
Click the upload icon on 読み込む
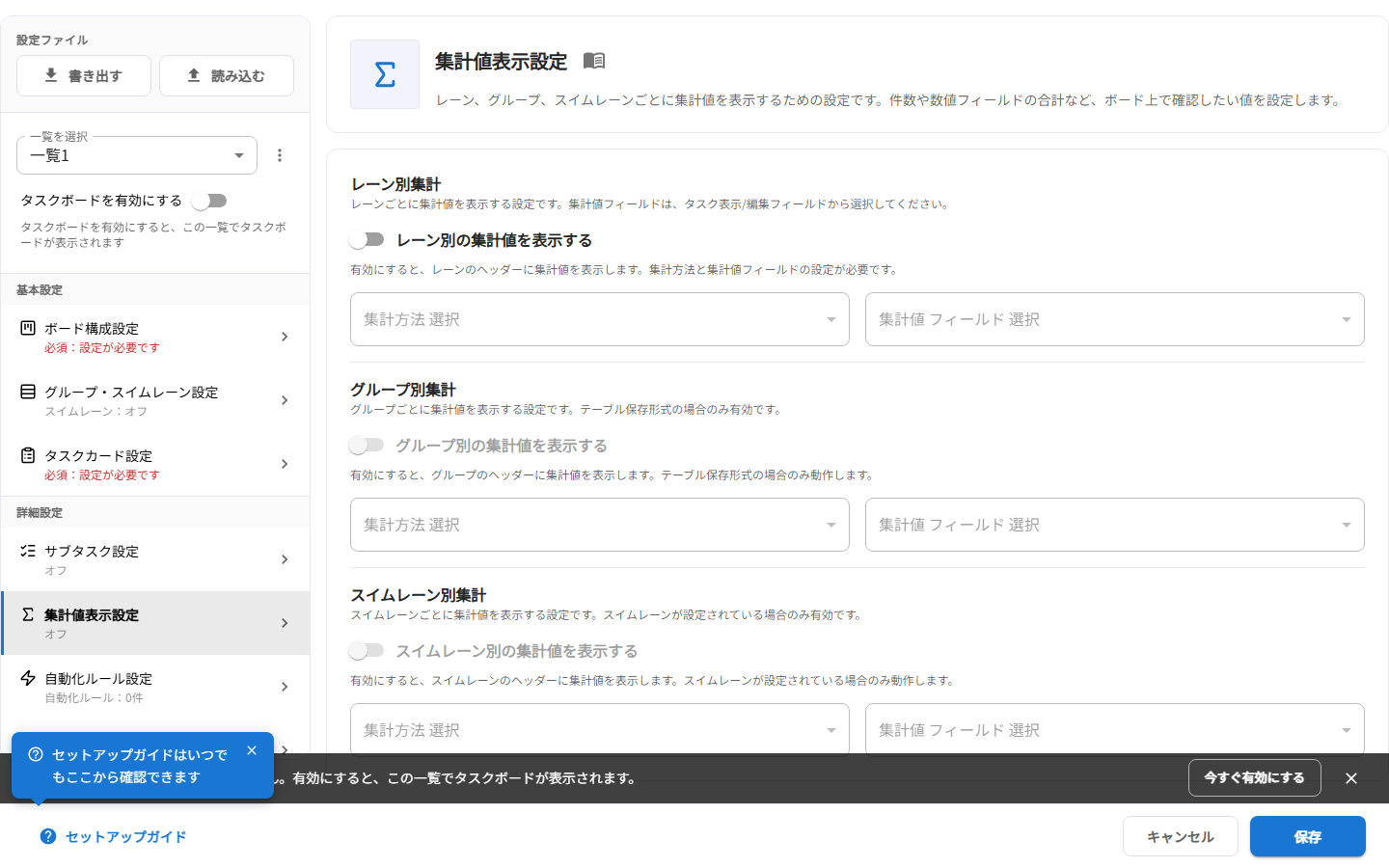tap(194, 75)
